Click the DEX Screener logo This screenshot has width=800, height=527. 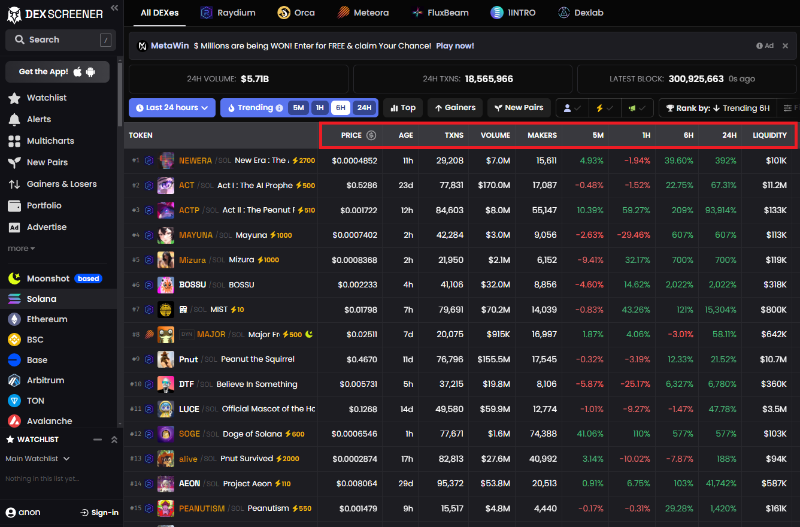tap(55, 14)
